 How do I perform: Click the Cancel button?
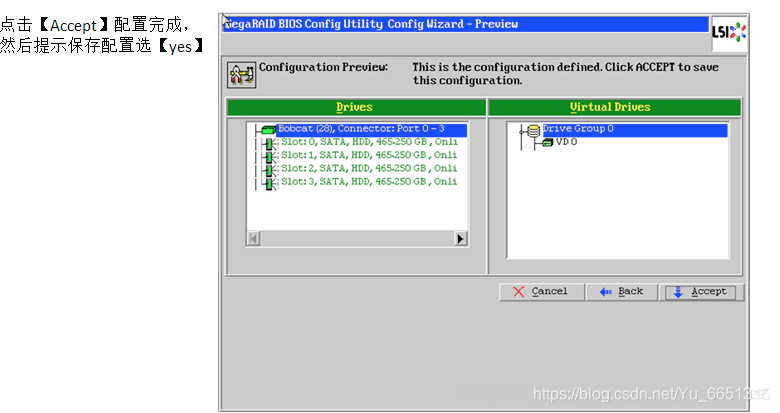coord(541,292)
